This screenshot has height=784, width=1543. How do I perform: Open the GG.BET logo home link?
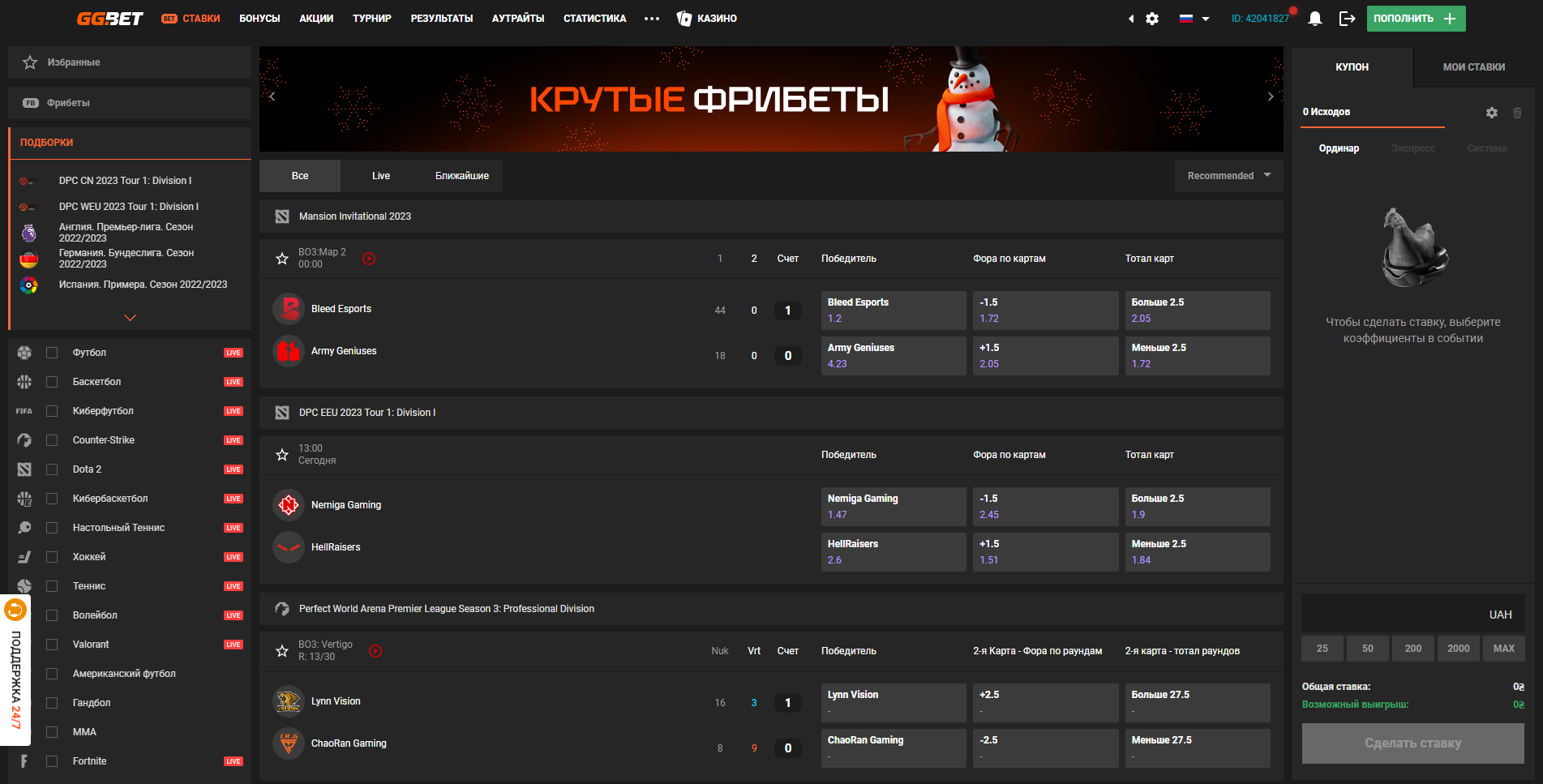point(109,19)
